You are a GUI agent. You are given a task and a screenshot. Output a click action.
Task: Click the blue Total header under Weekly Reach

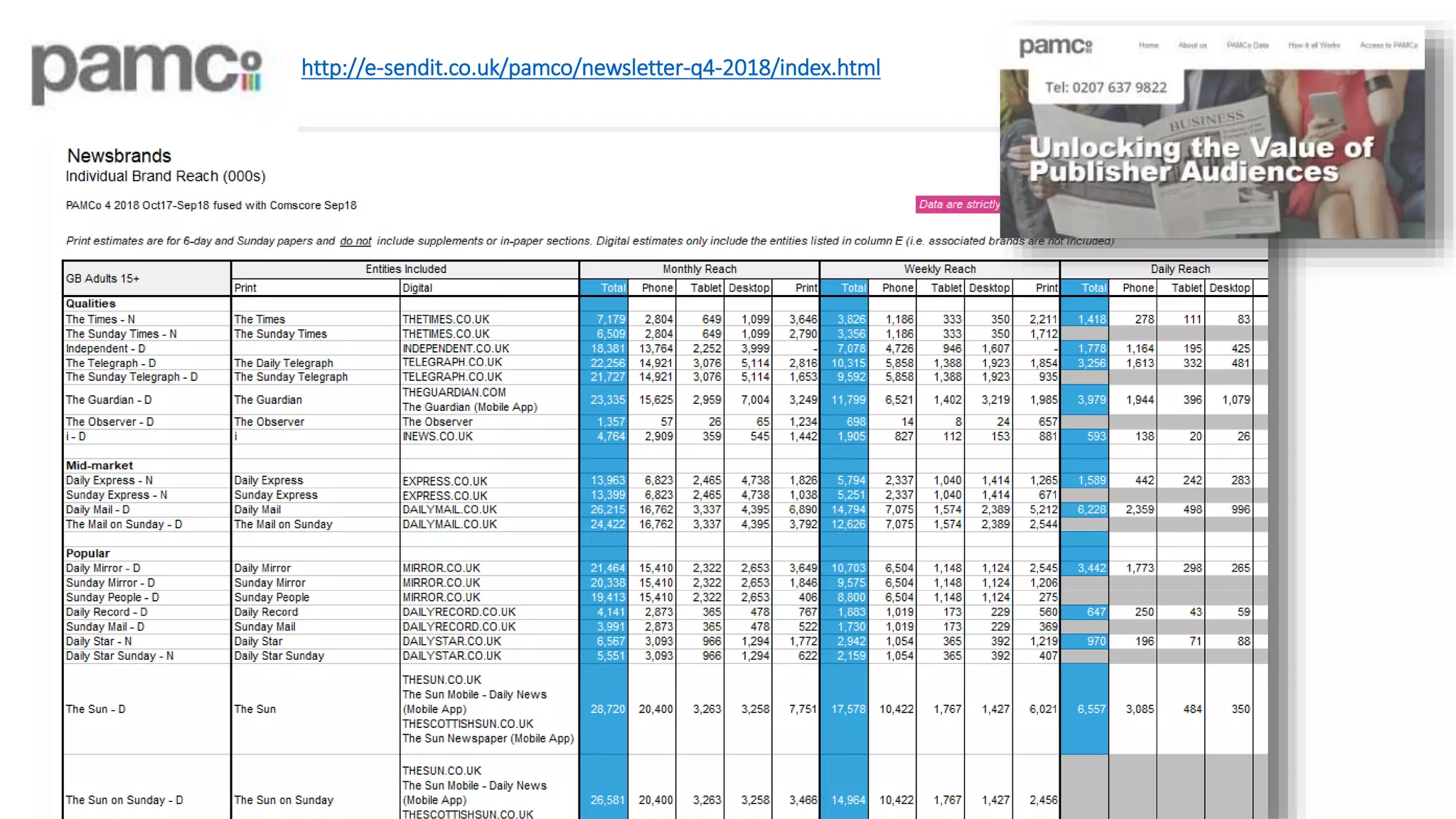pyautogui.click(x=844, y=288)
